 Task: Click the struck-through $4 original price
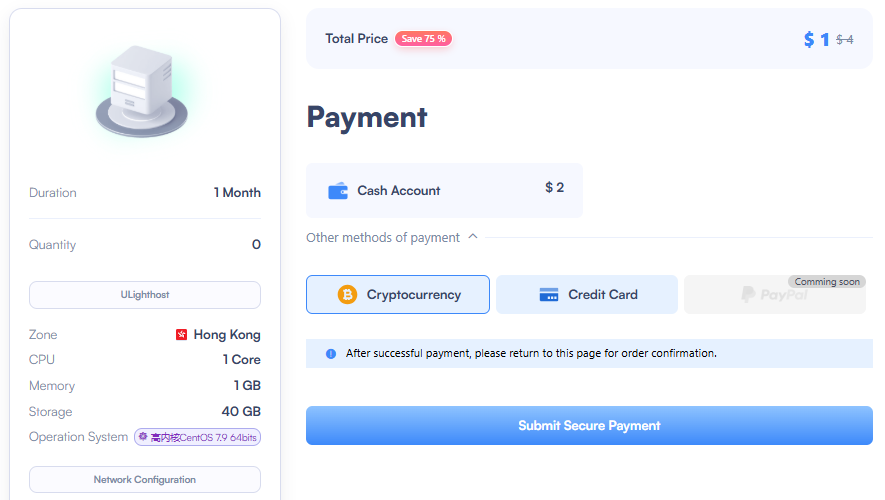pos(845,40)
